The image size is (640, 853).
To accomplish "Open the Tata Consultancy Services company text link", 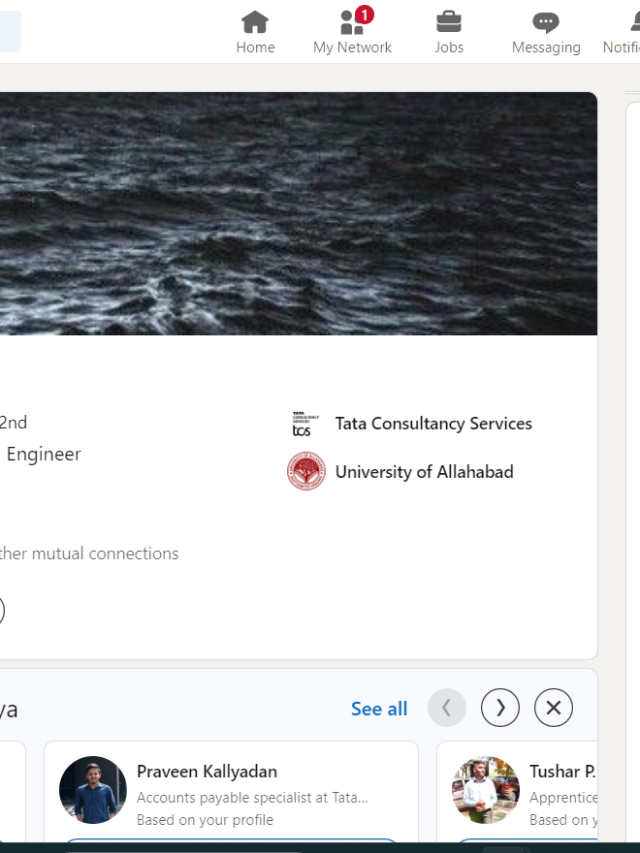I will pyautogui.click(x=433, y=424).
